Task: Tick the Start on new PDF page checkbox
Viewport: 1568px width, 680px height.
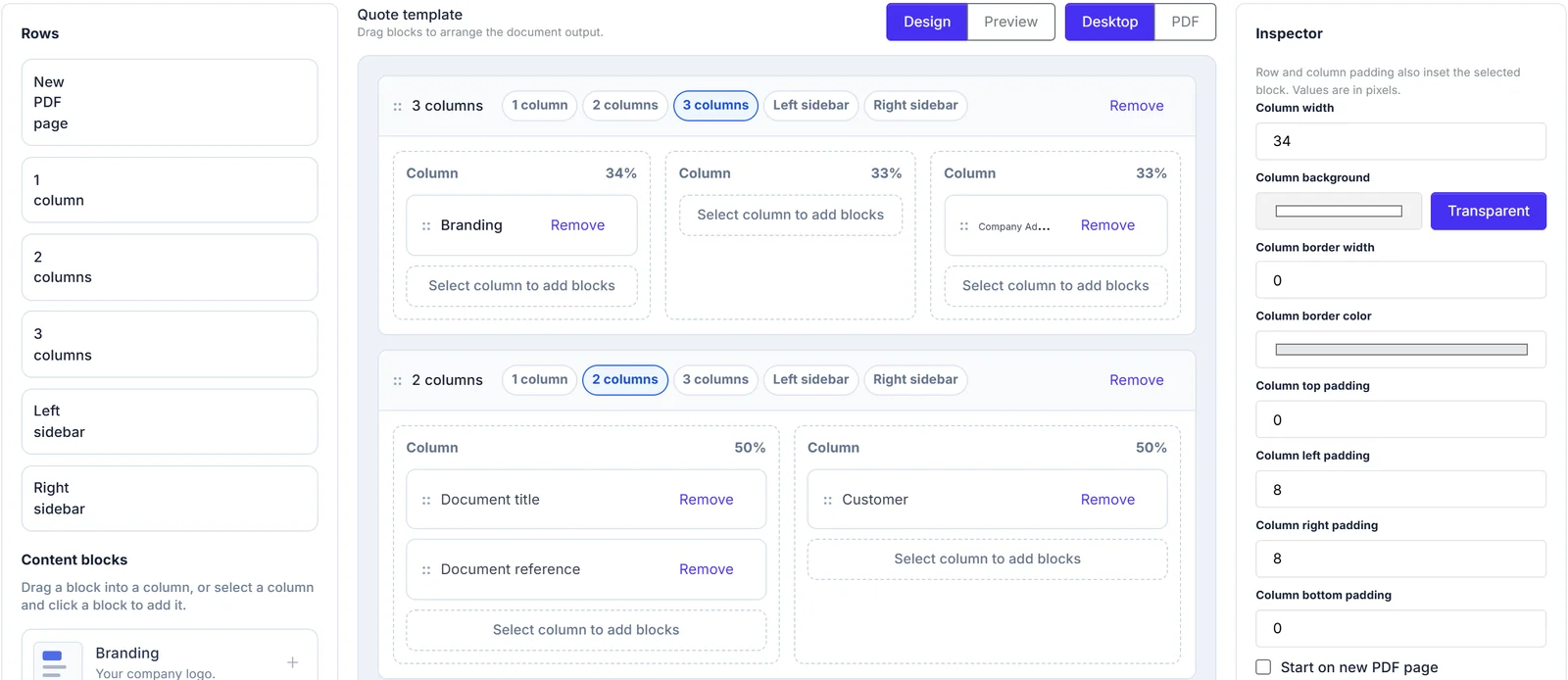Action: 1263,667
